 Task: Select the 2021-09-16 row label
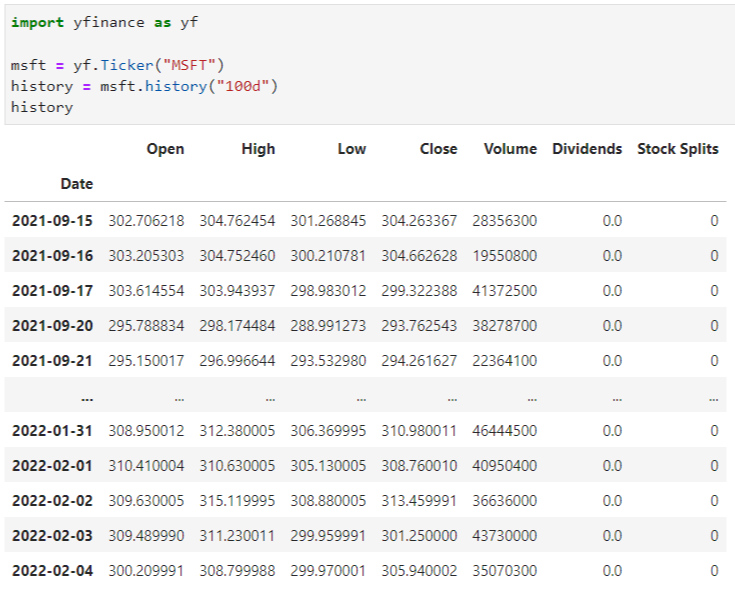point(52,256)
